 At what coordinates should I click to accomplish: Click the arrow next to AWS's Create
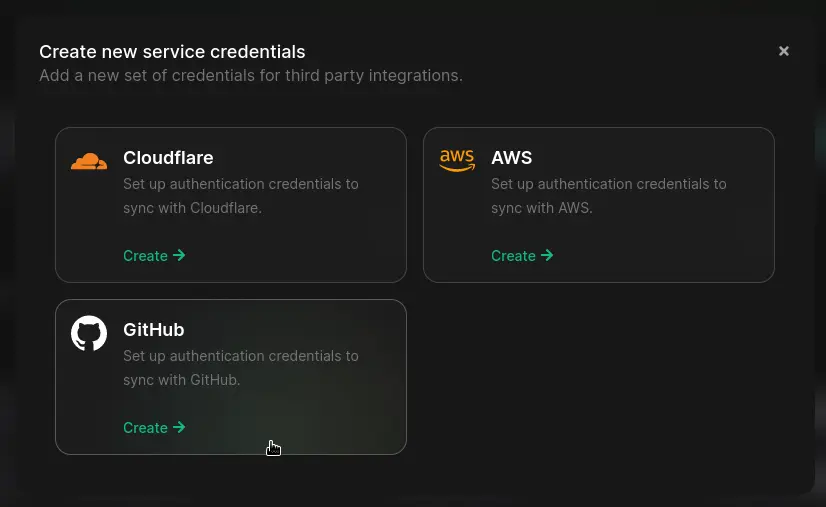(x=547, y=255)
